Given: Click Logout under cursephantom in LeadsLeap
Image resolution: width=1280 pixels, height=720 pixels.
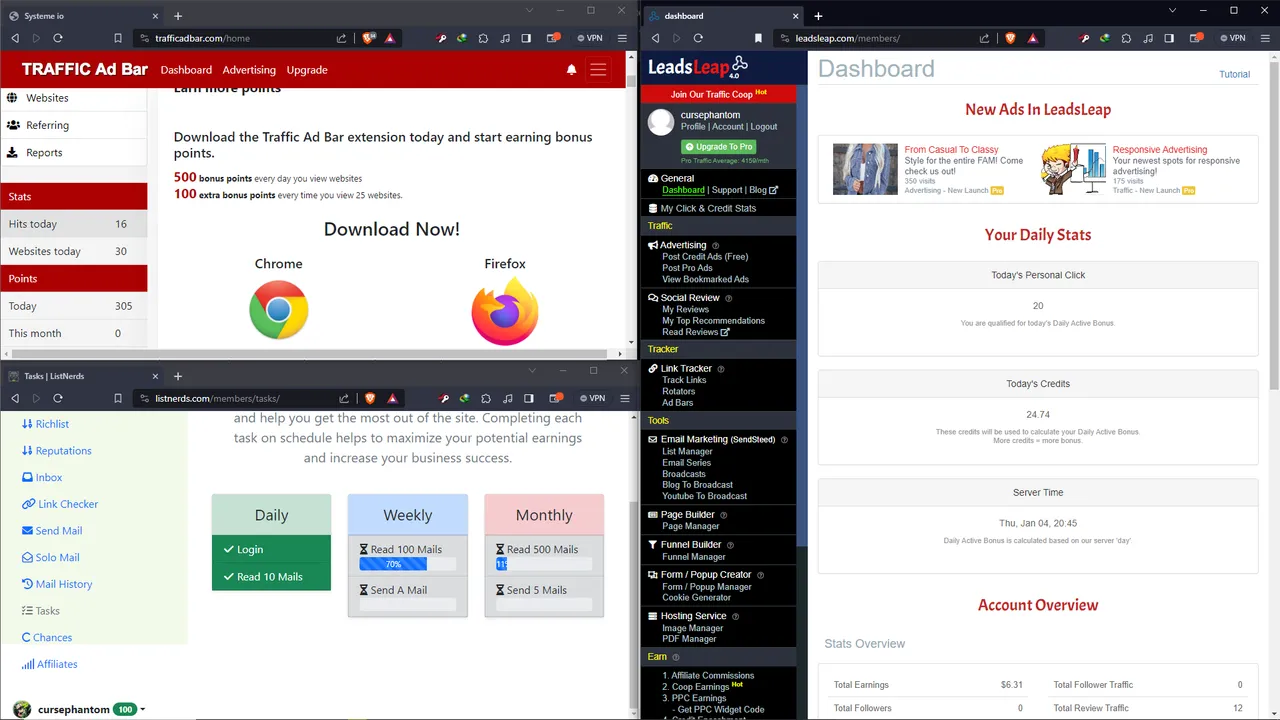Looking at the screenshot, I should pyautogui.click(x=764, y=127).
